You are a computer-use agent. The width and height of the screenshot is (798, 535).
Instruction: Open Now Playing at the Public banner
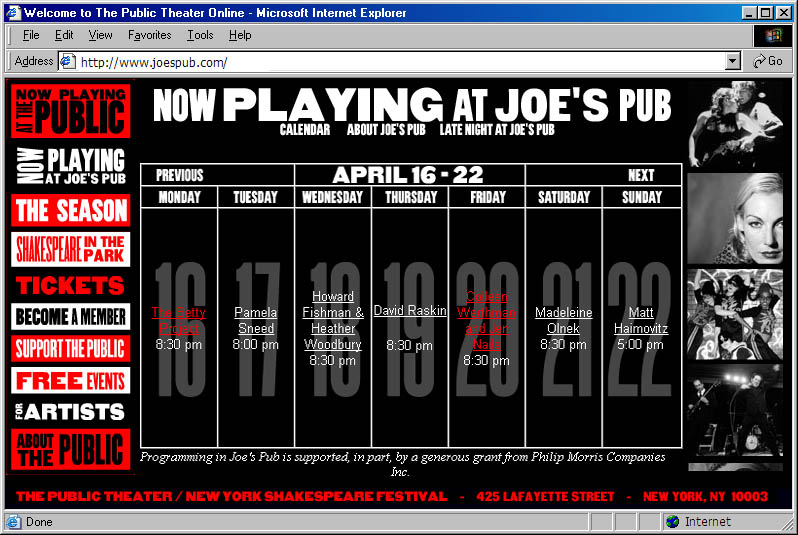tap(70, 111)
